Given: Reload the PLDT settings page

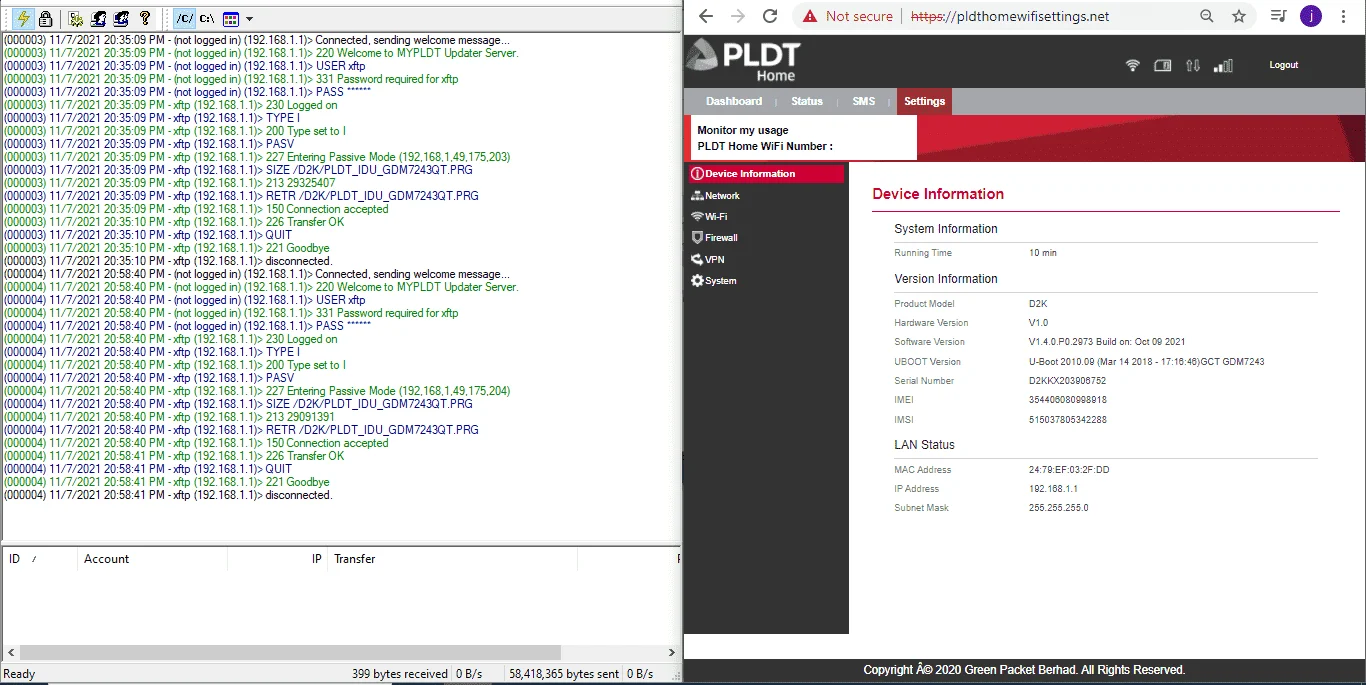Looking at the screenshot, I should coord(770,16).
